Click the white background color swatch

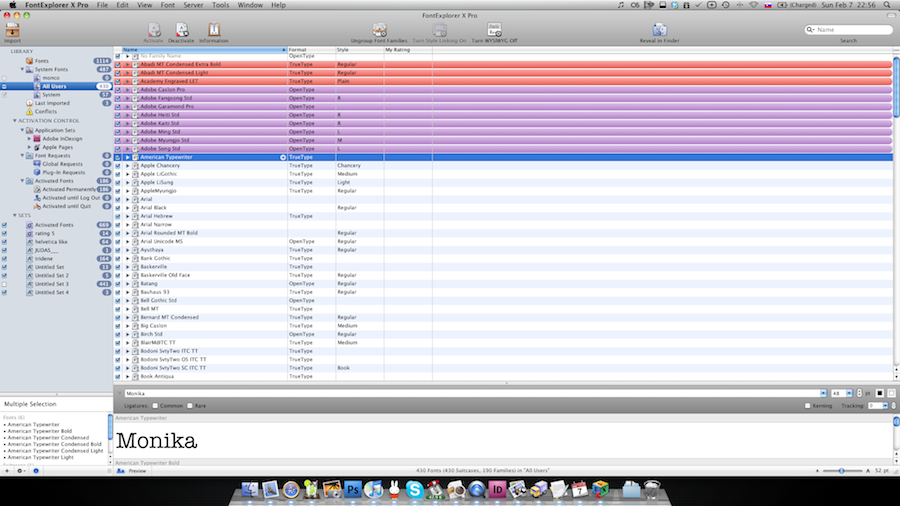click(x=891, y=394)
